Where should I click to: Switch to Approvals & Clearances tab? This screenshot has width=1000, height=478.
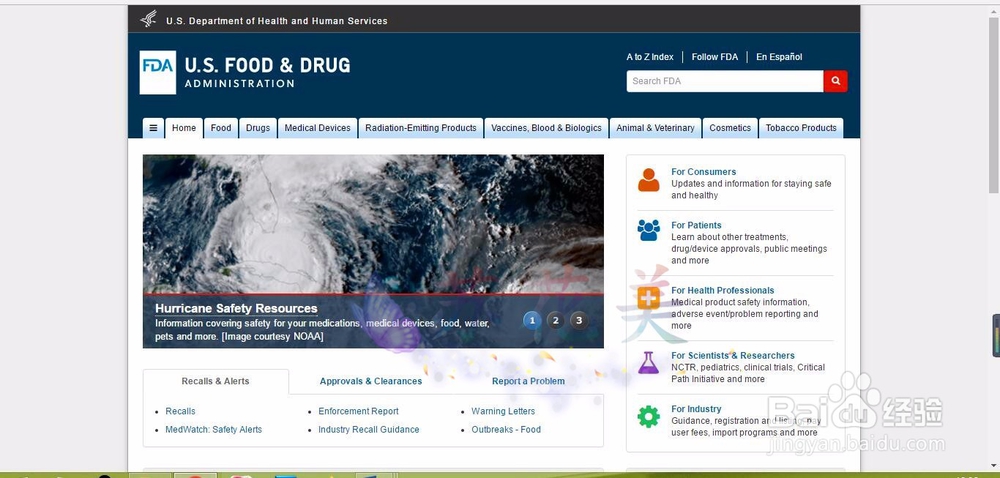(371, 381)
